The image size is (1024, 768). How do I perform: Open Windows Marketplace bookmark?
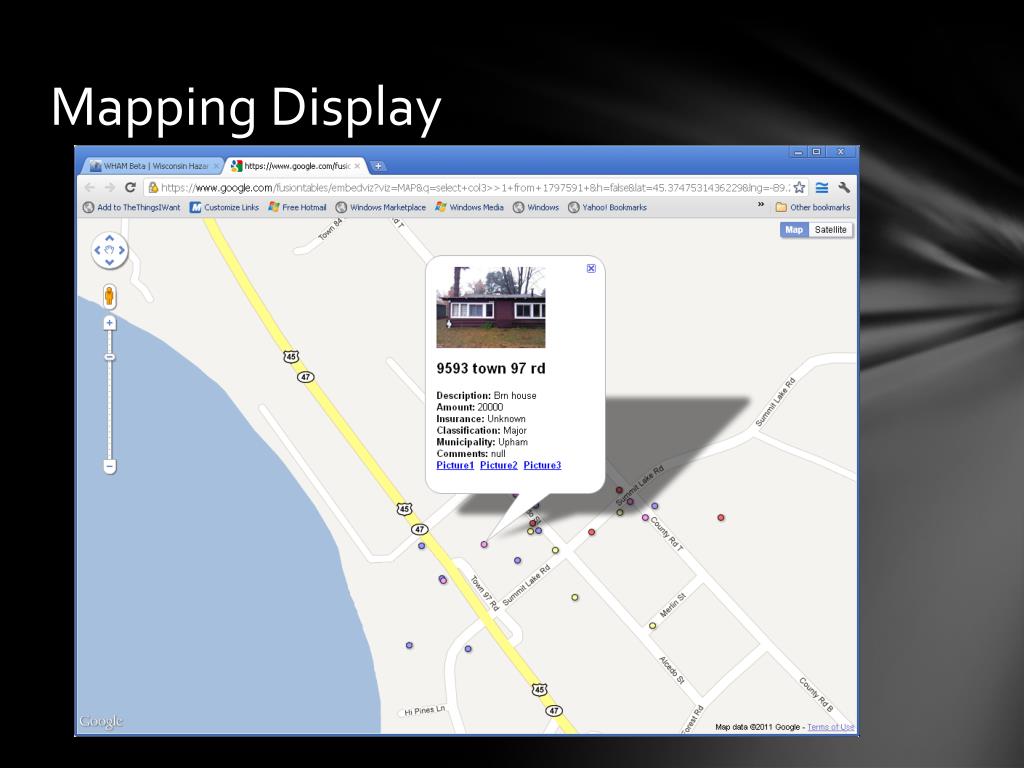(x=381, y=207)
